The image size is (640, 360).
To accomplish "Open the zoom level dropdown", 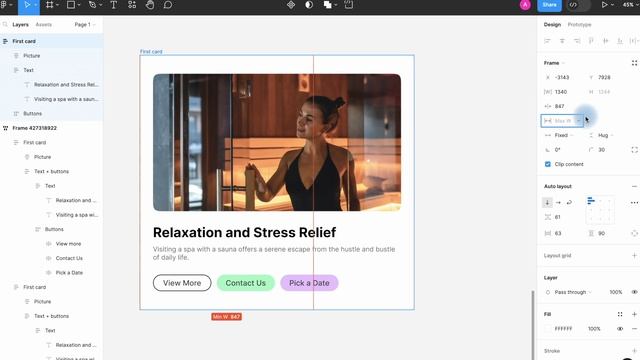I will [x=631, y=5].
